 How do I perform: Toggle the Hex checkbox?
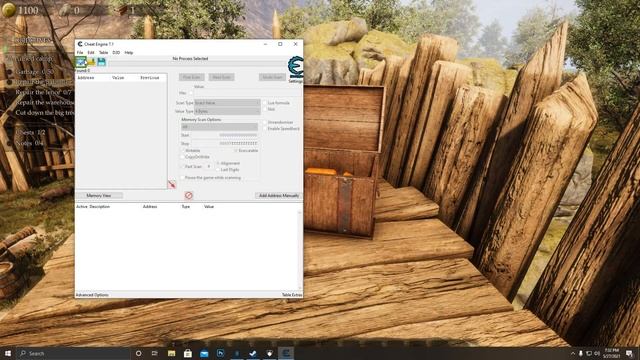(x=191, y=93)
